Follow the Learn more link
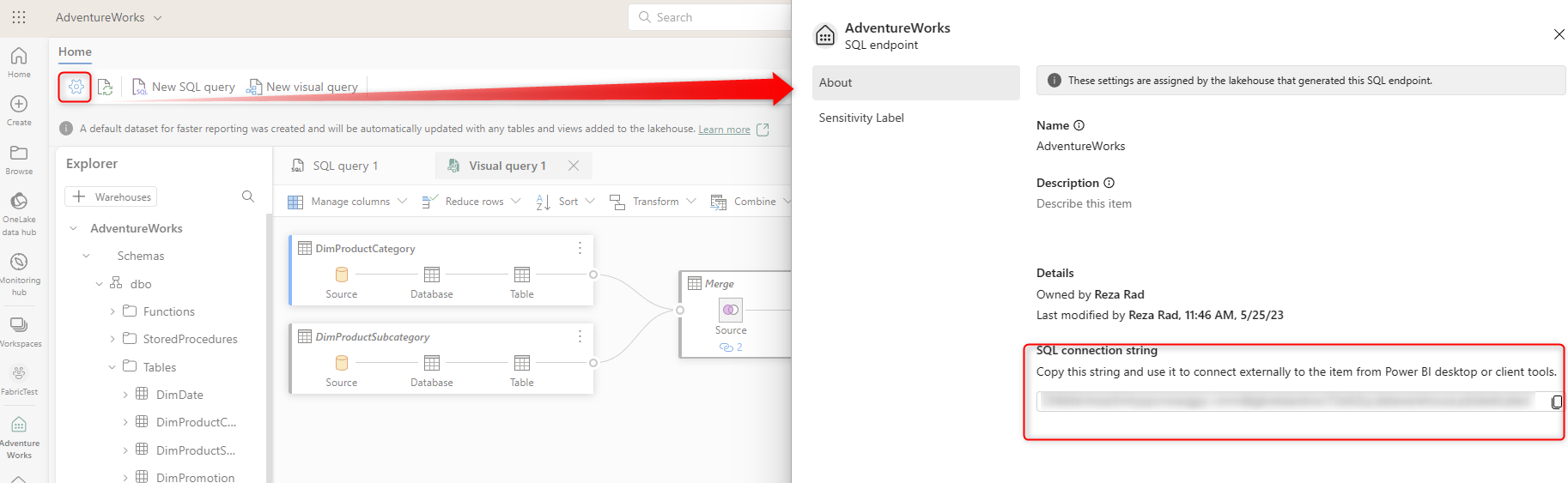Viewport: 1568px width, 483px height. tap(724, 130)
